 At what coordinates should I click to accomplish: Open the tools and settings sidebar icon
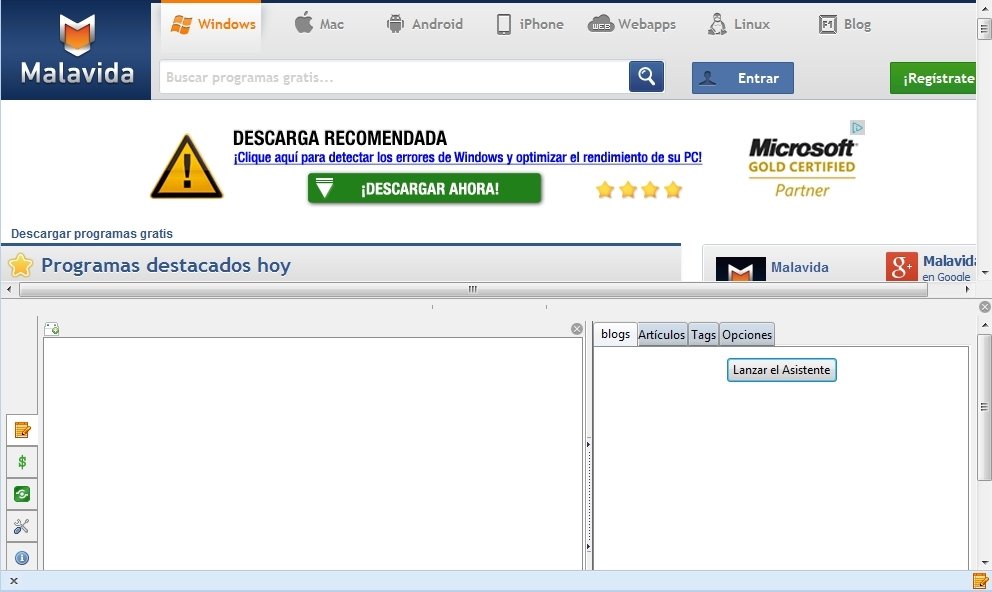[22, 526]
